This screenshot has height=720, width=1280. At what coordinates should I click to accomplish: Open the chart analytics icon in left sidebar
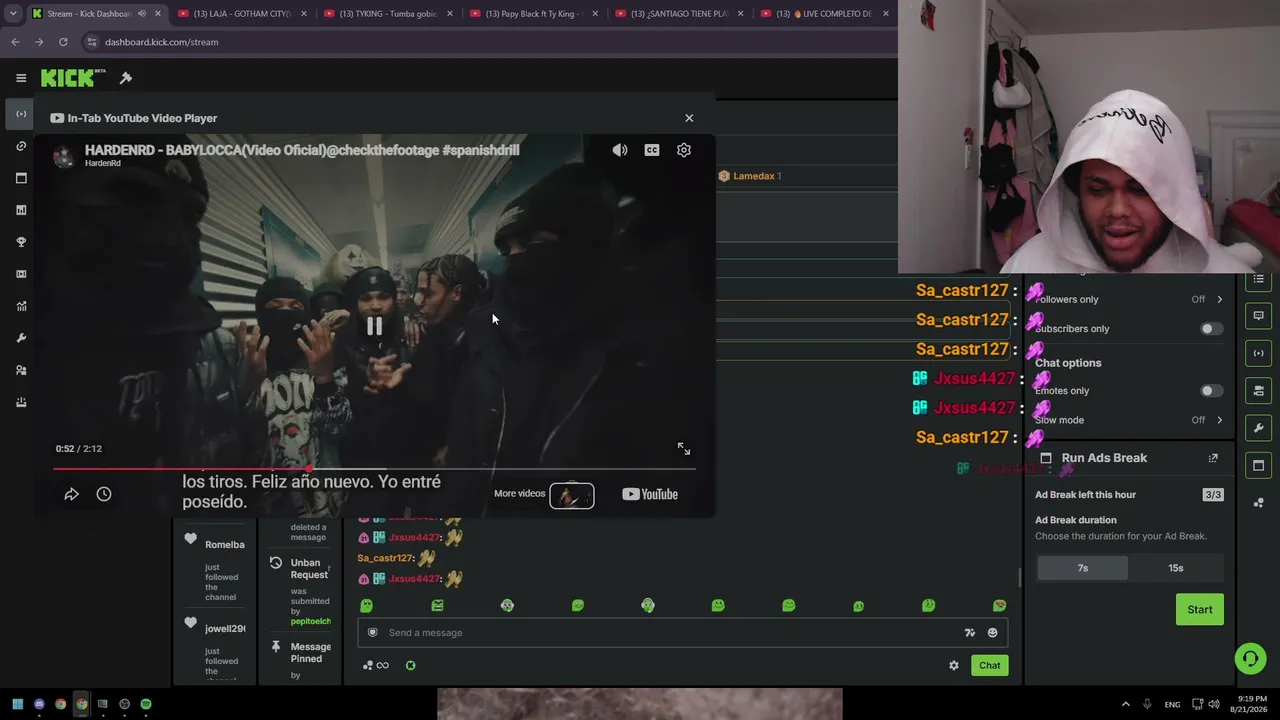(21, 306)
